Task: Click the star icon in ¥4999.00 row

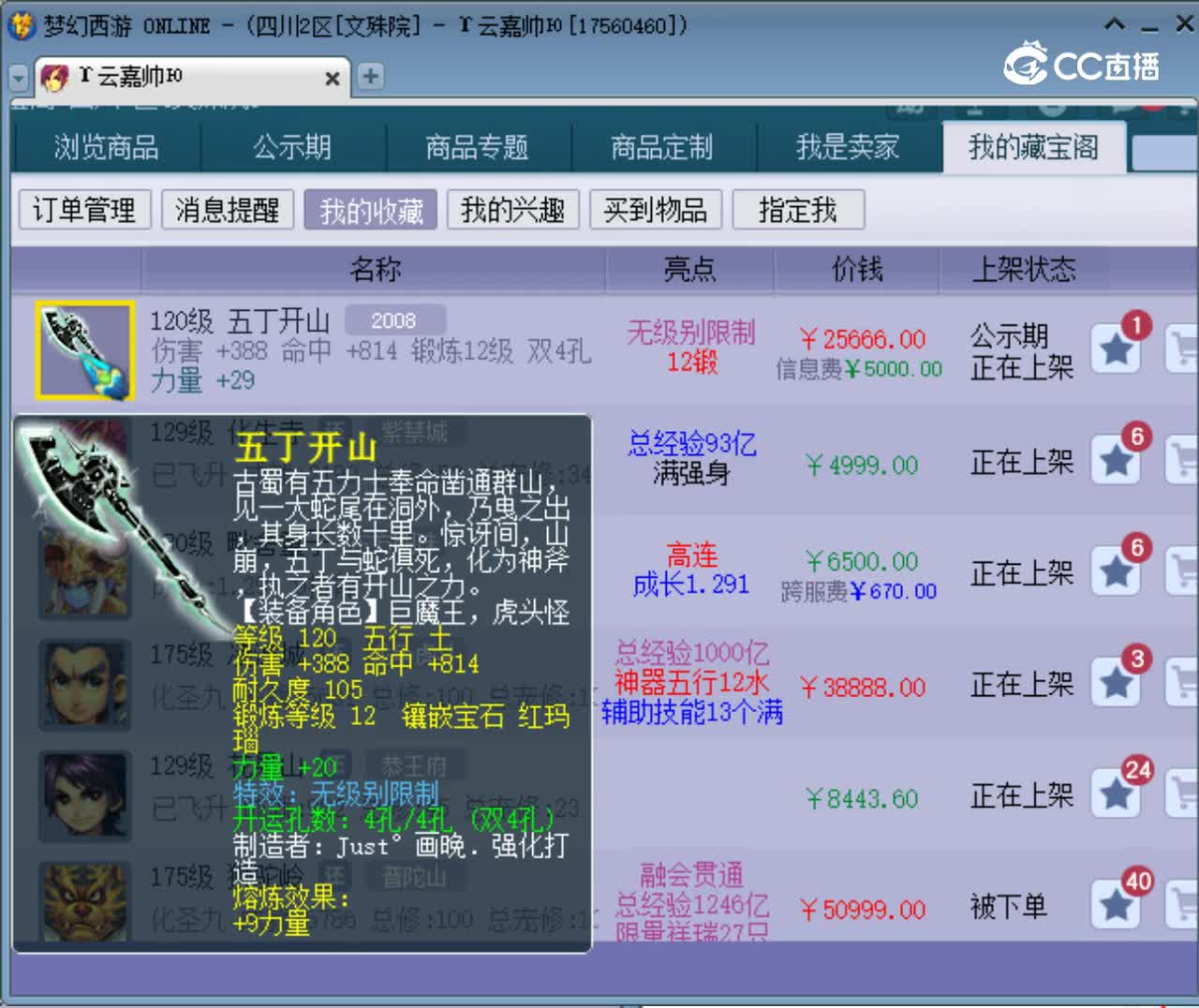Action: [1115, 460]
